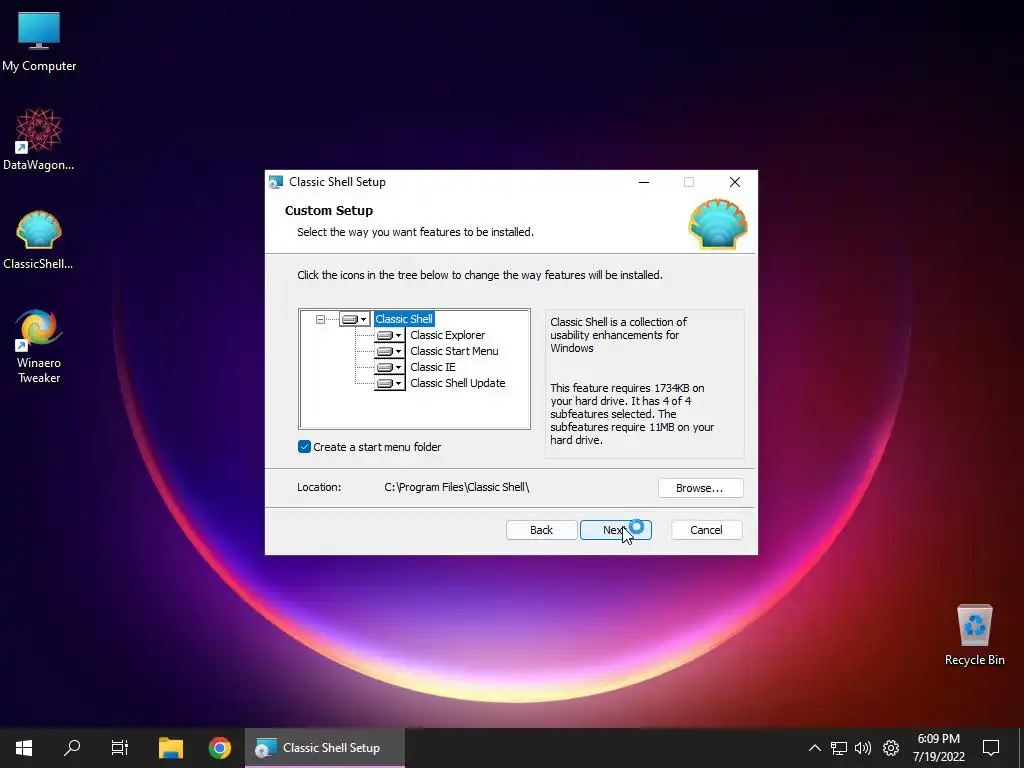
Task: Collapse the Classic Shell feature tree
Action: click(x=320, y=319)
